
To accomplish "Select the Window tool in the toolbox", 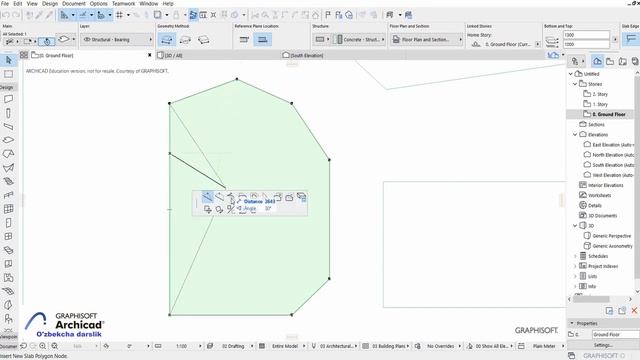I will (x=8, y=236).
